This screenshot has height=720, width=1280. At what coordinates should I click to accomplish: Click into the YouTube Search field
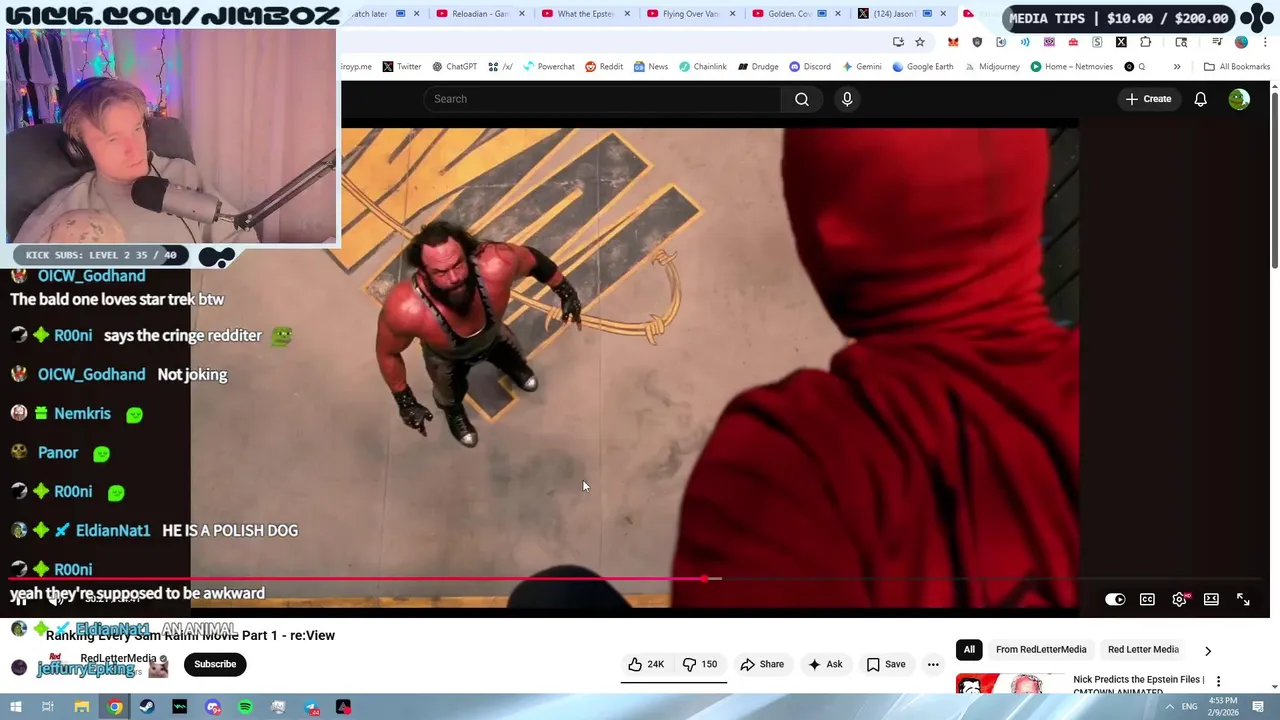click(602, 99)
